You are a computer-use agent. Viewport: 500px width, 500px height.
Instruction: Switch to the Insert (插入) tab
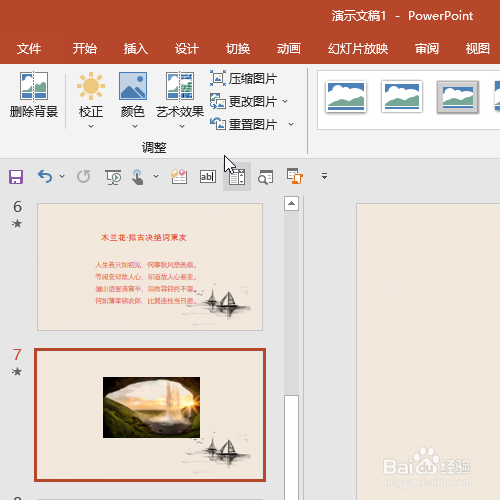[136, 49]
